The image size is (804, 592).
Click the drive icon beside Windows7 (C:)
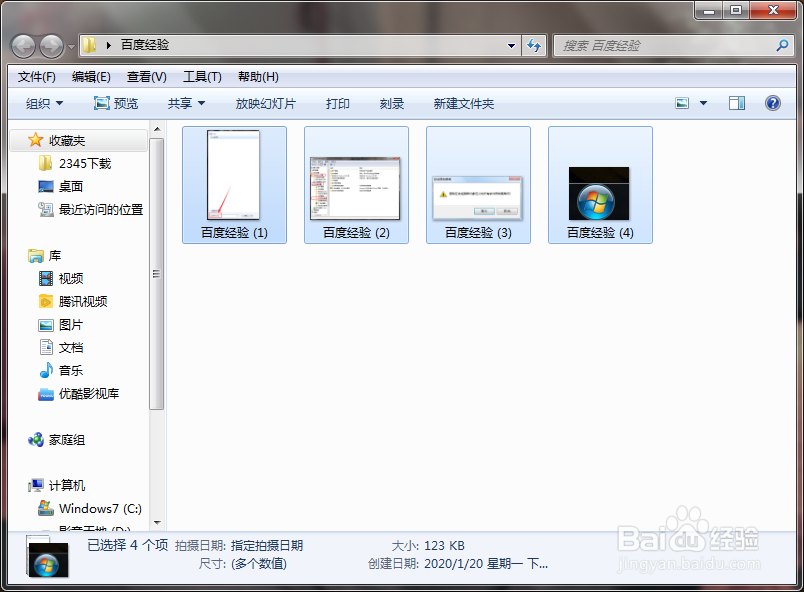[46, 508]
